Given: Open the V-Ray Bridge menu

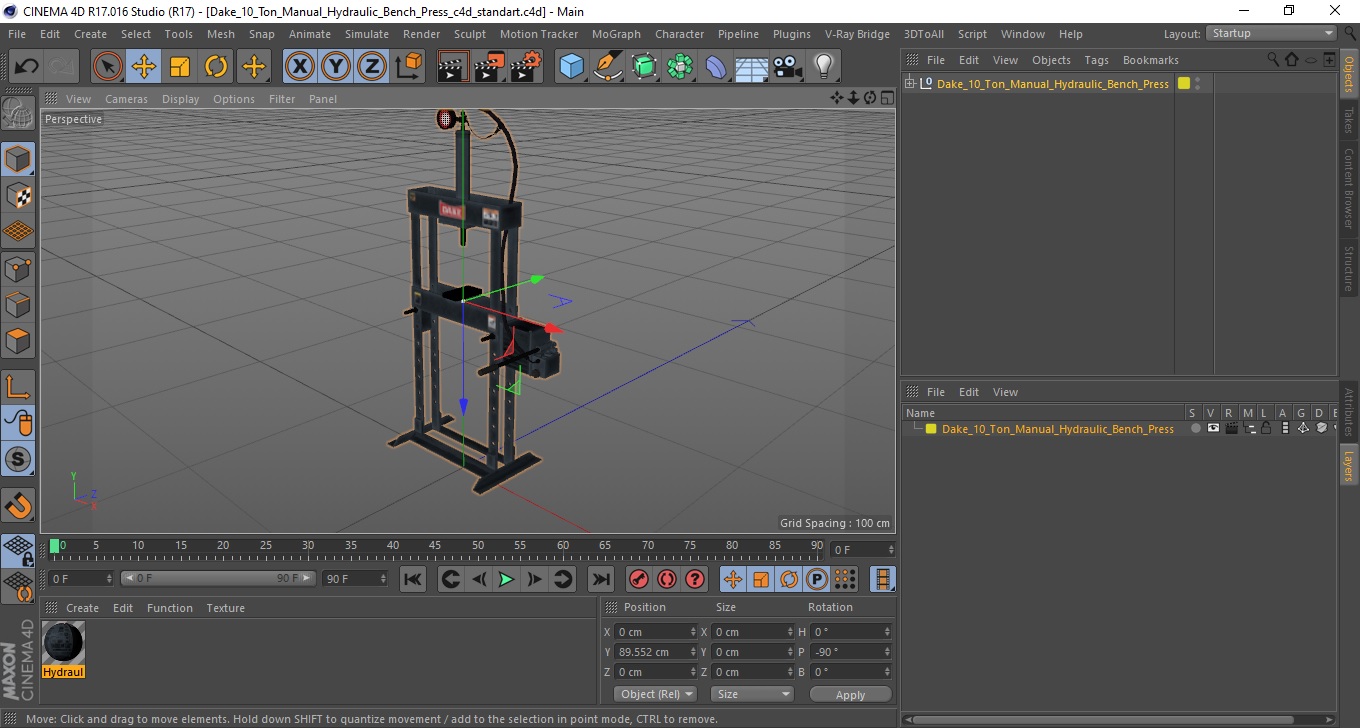Looking at the screenshot, I should click(x=857, y=34).
